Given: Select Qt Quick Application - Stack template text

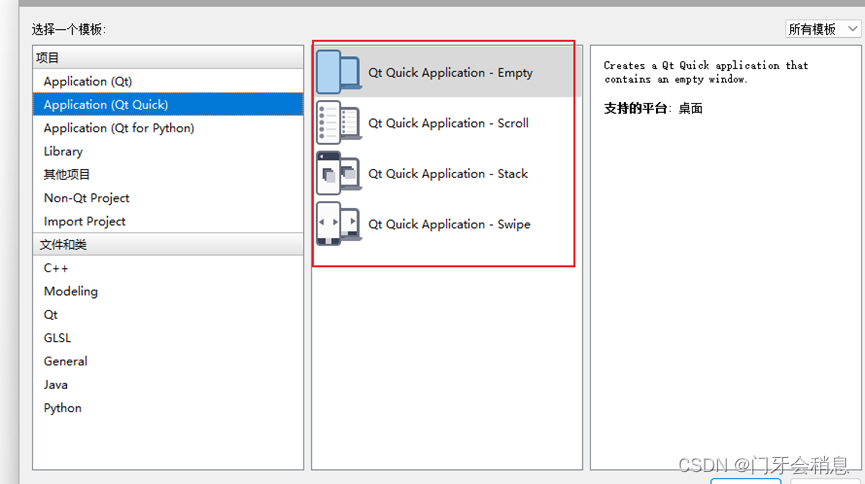Looking at the screenshot, I should pos(448,174).
